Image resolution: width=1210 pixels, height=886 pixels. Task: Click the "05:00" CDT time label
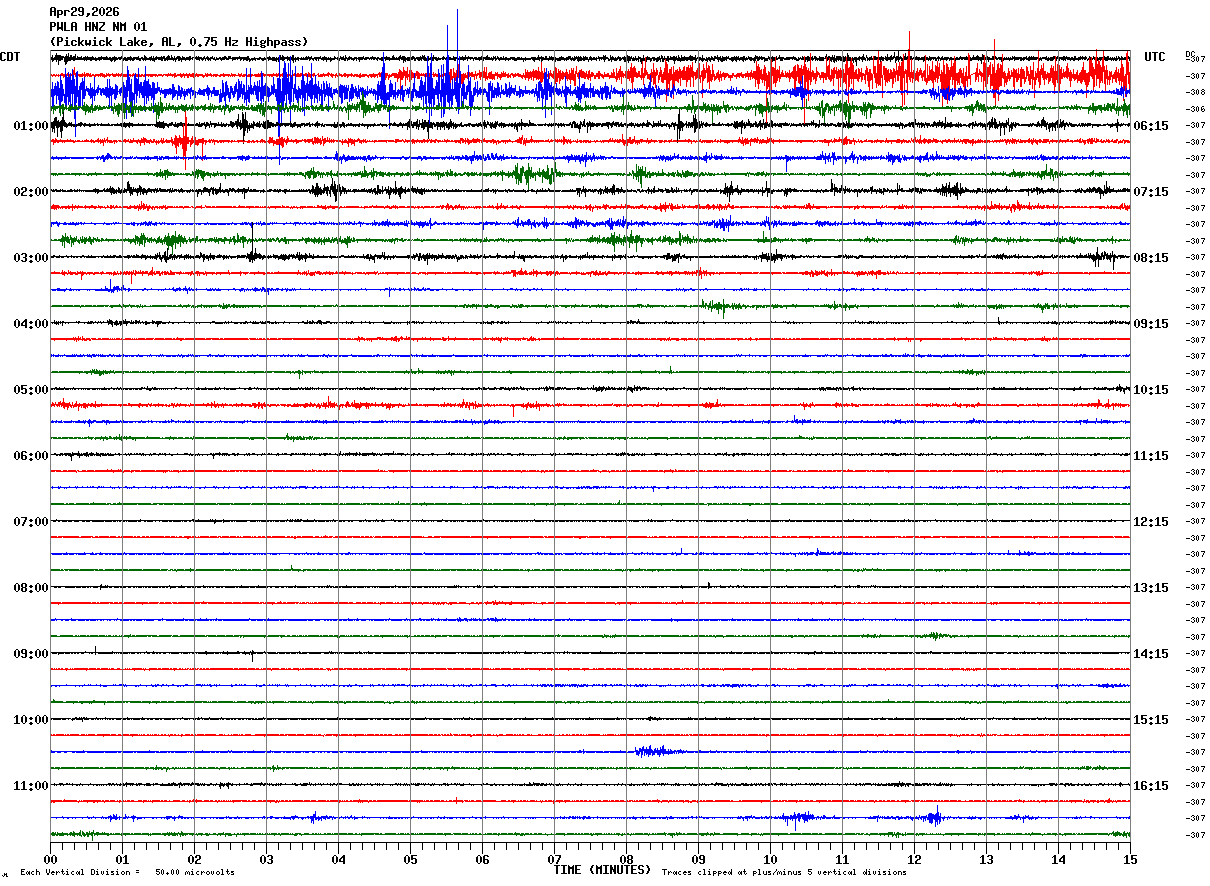point(31,390)
